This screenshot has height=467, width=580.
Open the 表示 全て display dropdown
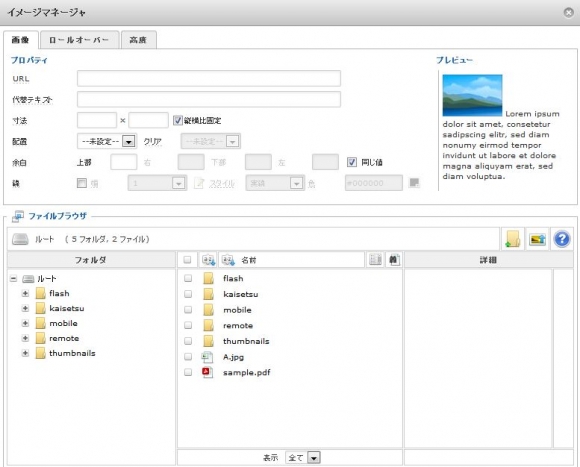pos(303,458)
